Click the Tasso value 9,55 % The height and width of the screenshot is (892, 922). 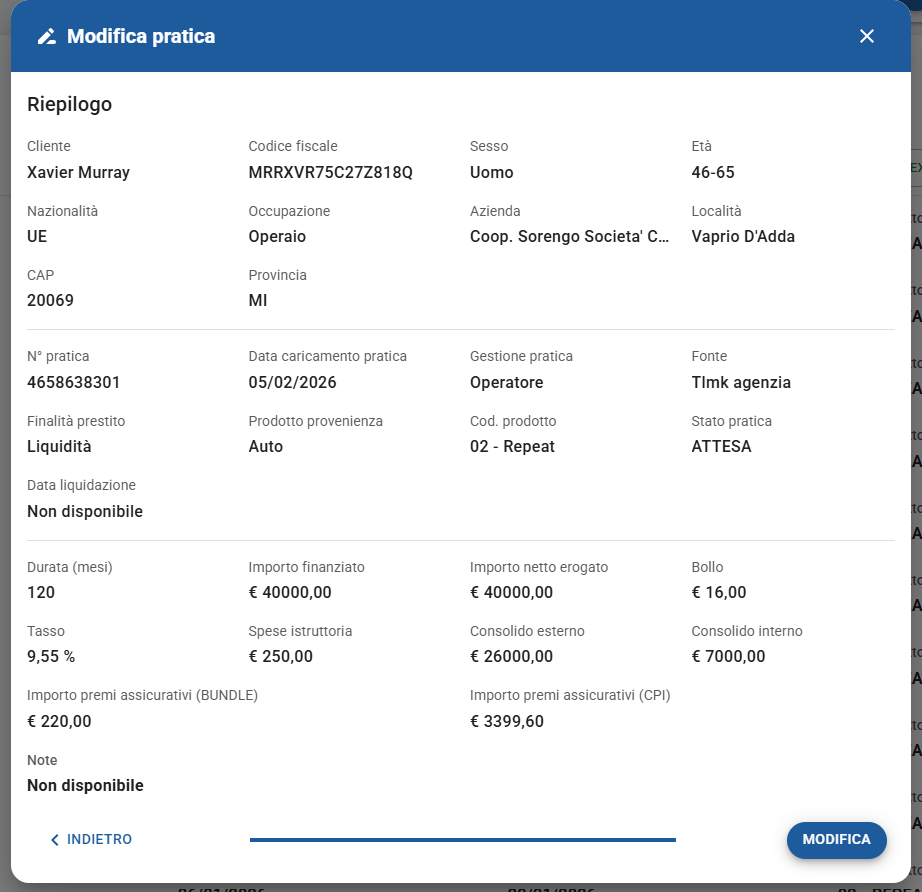[x=51, y=657]
